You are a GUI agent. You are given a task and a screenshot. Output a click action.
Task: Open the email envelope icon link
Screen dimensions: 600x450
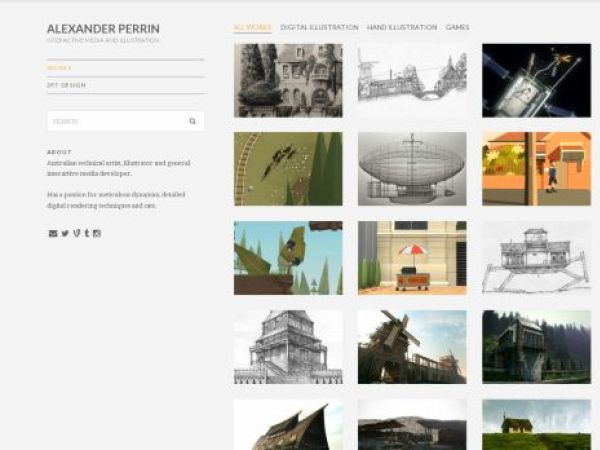pos(53,233)
